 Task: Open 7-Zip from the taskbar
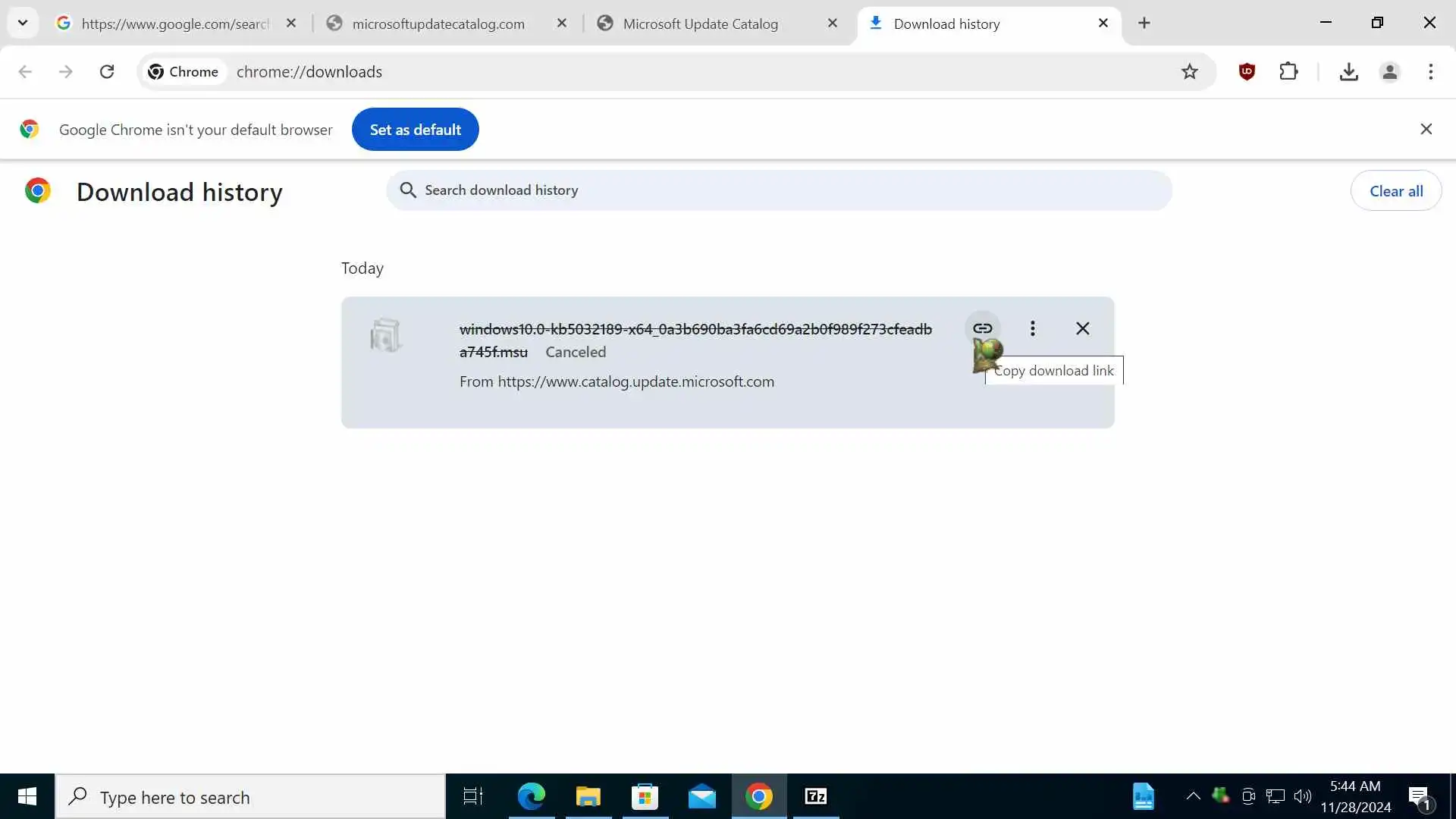pyautogui.click(x=815, y=796)
